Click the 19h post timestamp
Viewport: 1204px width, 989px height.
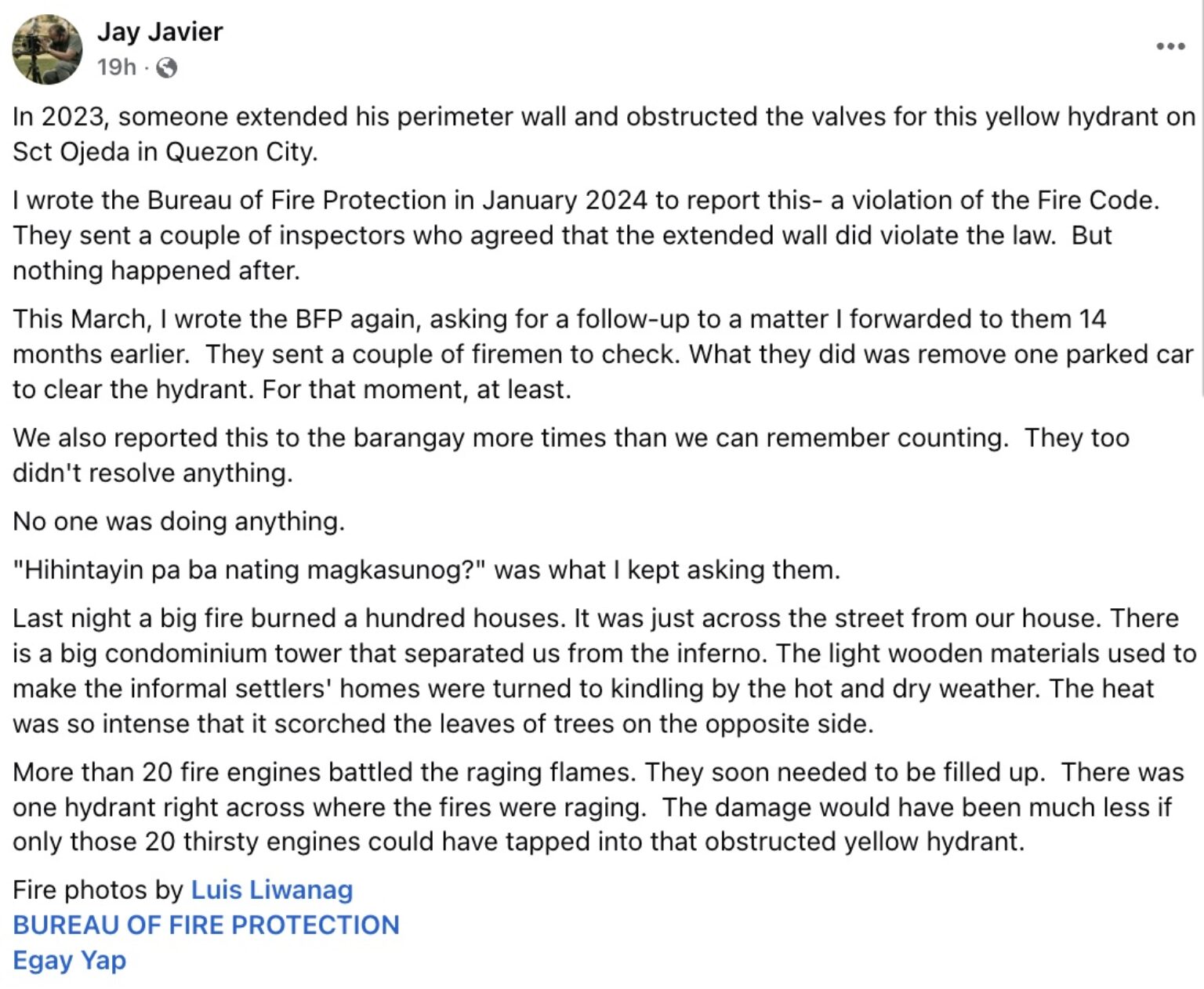coord(116,67)
